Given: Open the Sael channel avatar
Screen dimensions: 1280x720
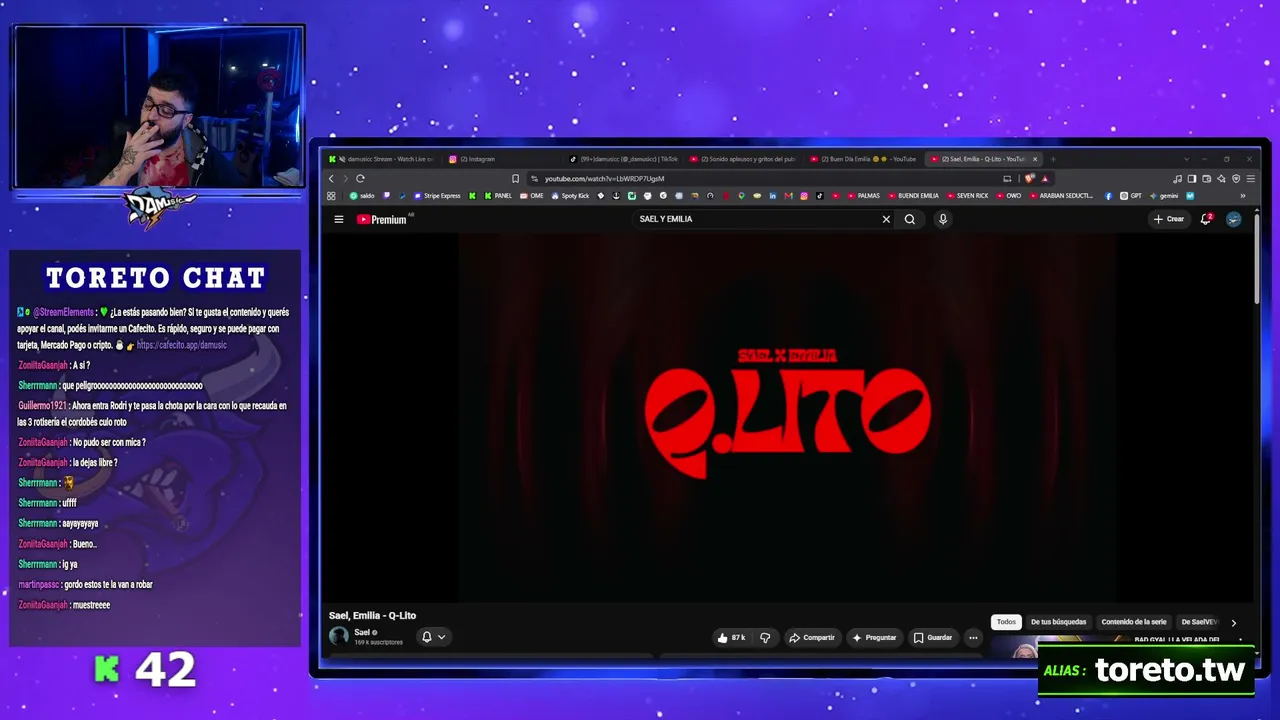Looking at the screenshot, I should tap(339, 636).
